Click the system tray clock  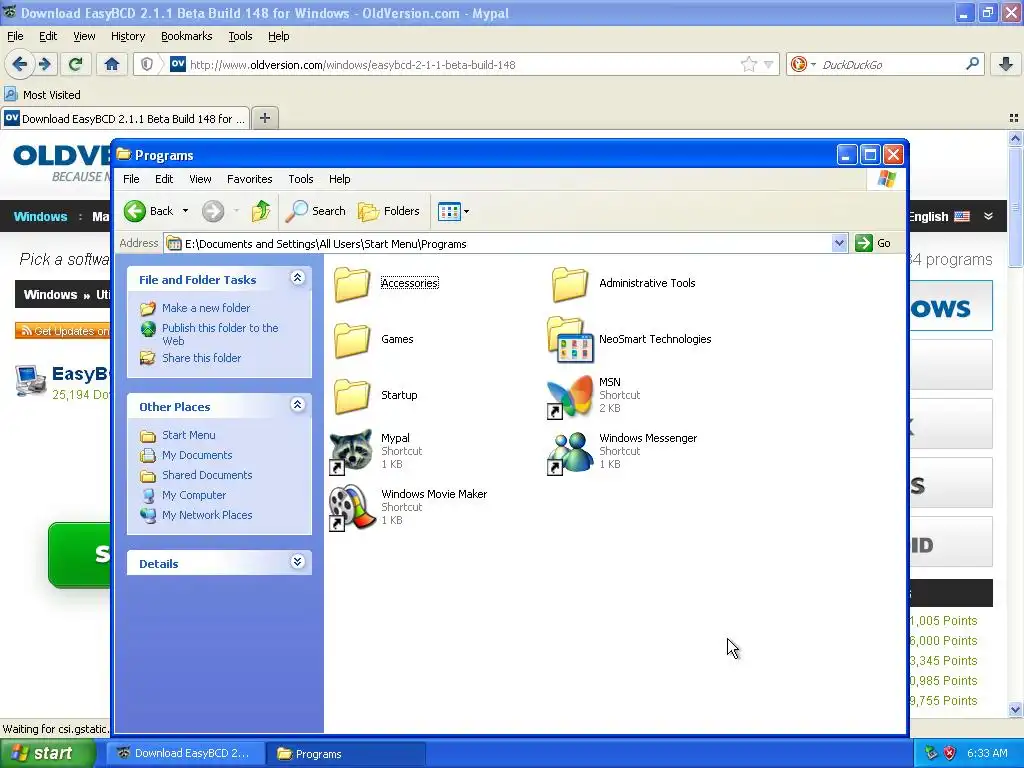(x=987, y=753)
